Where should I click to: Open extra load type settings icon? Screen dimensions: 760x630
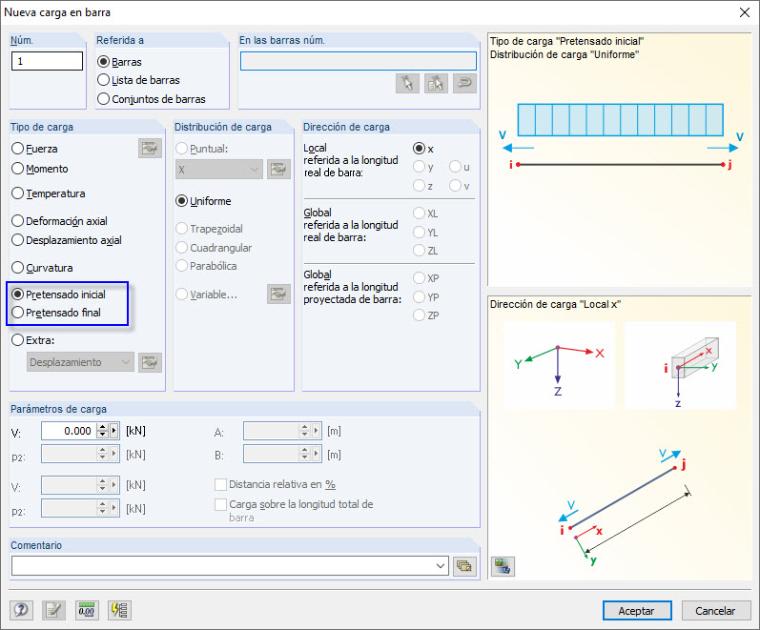coord(150,362)
